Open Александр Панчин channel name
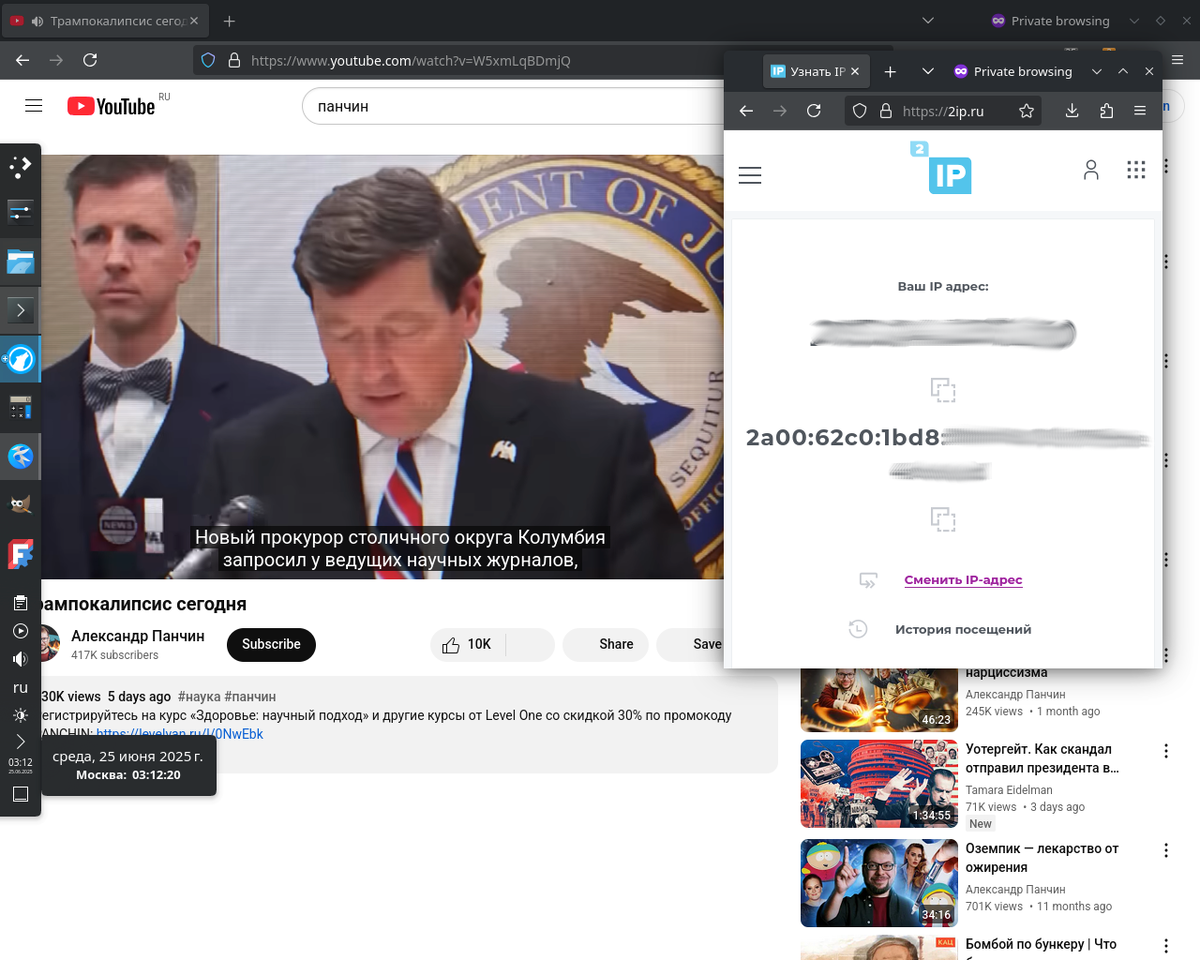1200x960 pixels. coord(138,636)
